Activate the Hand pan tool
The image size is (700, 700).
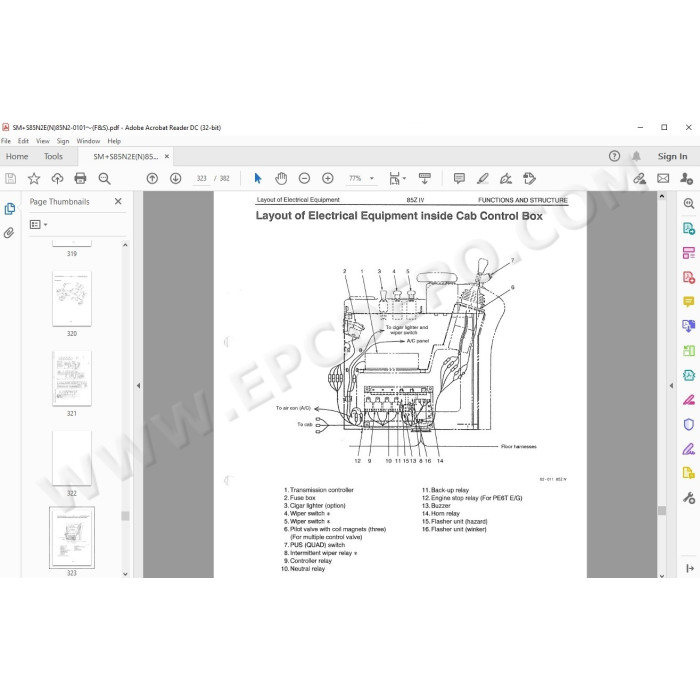(x=281, y=179)
